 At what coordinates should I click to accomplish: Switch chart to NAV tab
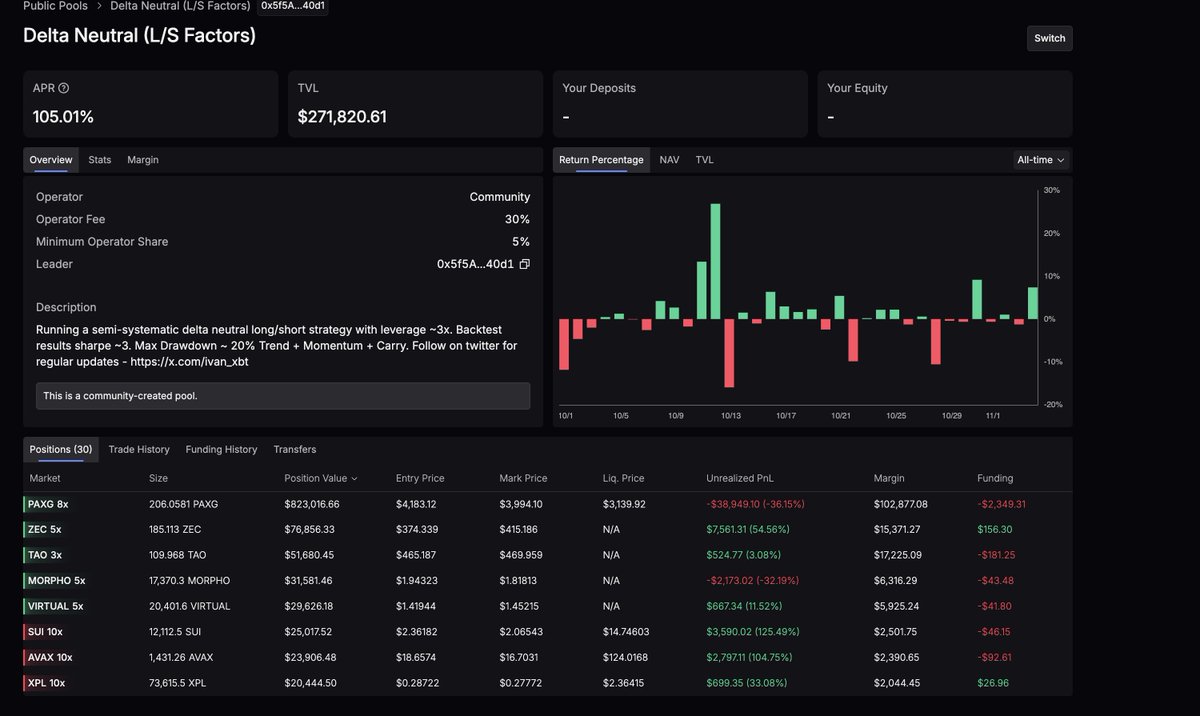tap(669, 160)
